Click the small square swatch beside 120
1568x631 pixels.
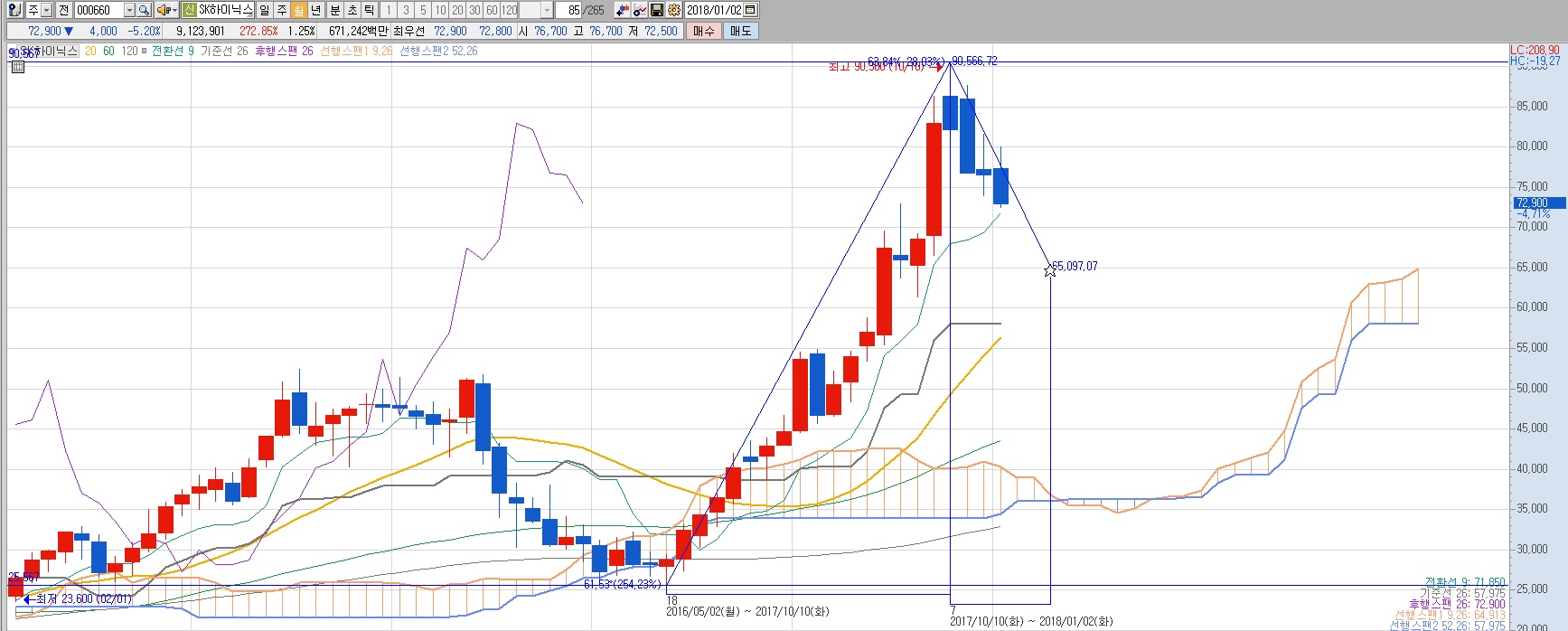(145, 52)
